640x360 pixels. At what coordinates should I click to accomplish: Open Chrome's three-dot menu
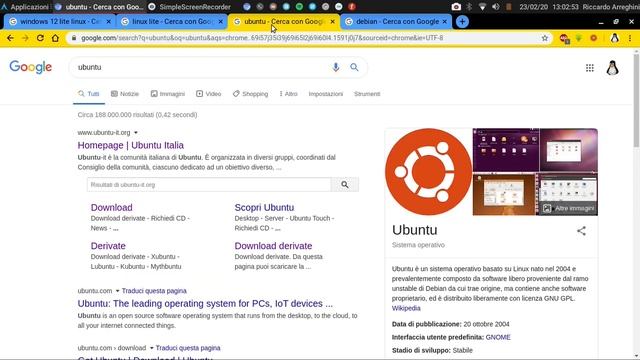630,38
